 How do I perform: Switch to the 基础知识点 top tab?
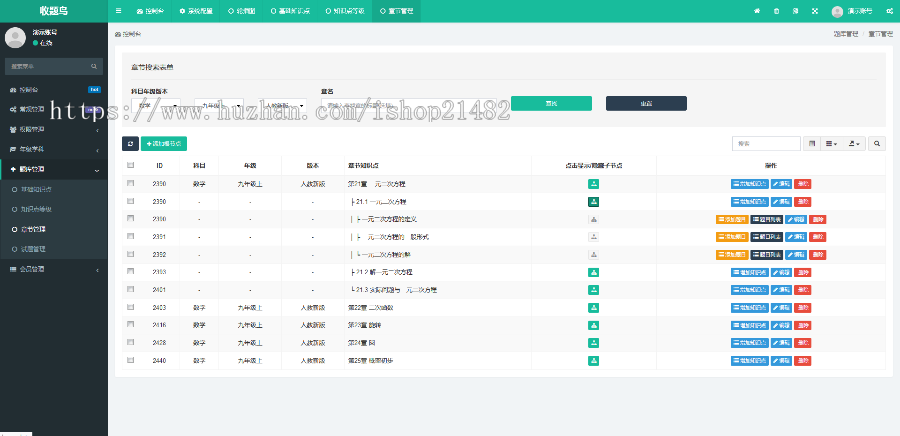[290, 11]
